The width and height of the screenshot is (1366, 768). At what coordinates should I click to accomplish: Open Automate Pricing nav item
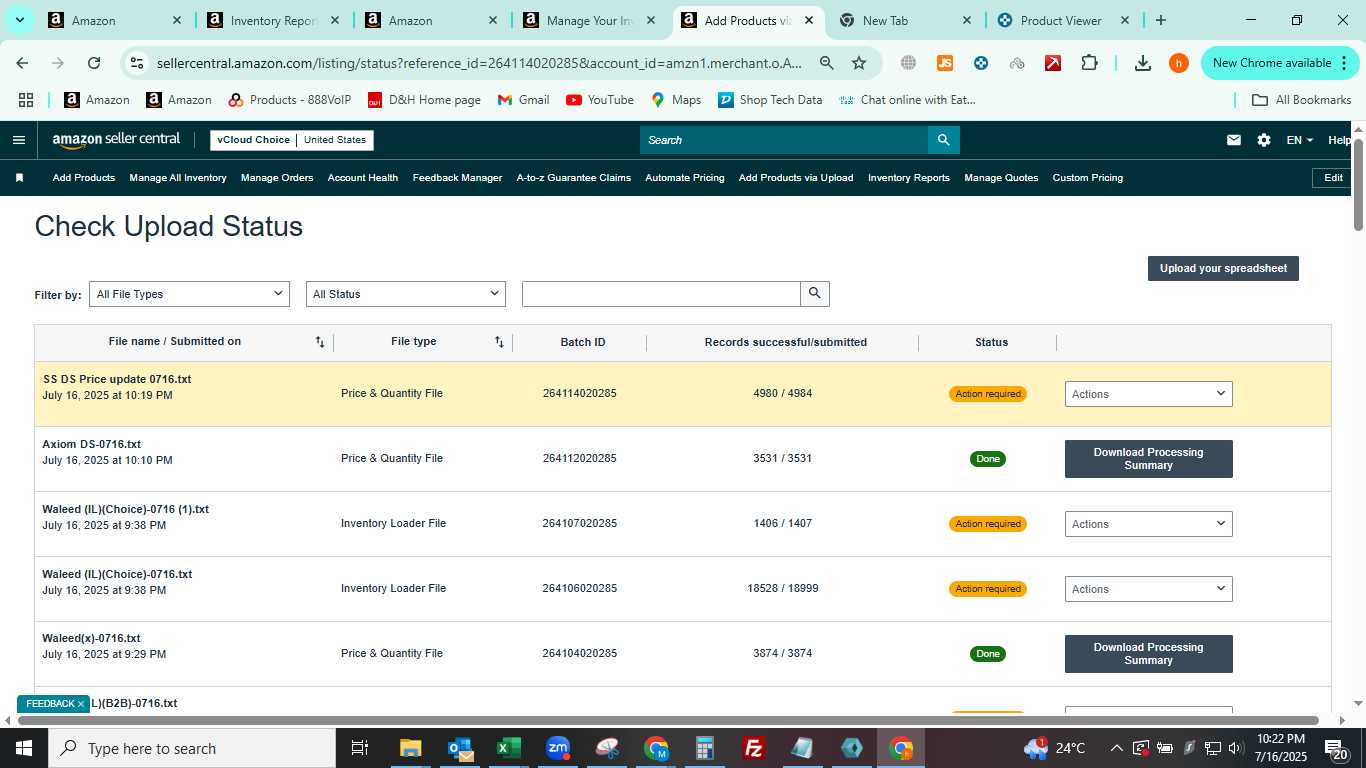click(685, 178)
